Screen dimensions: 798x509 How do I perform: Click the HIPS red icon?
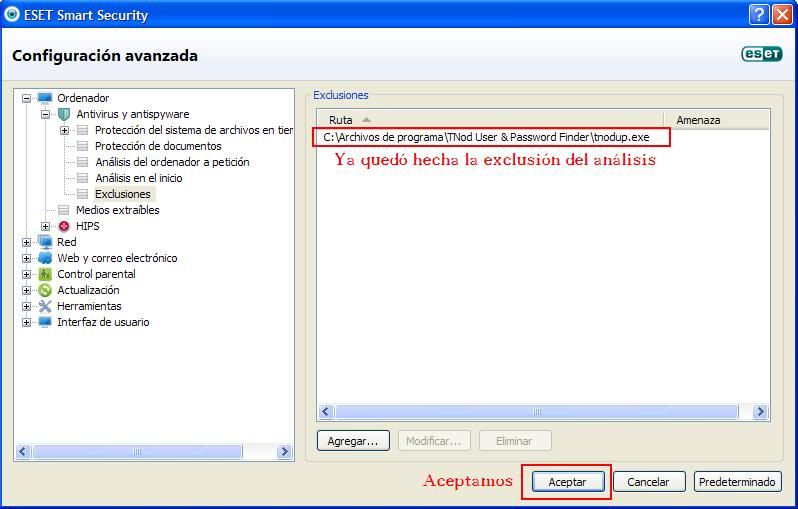tap(64, 226)
